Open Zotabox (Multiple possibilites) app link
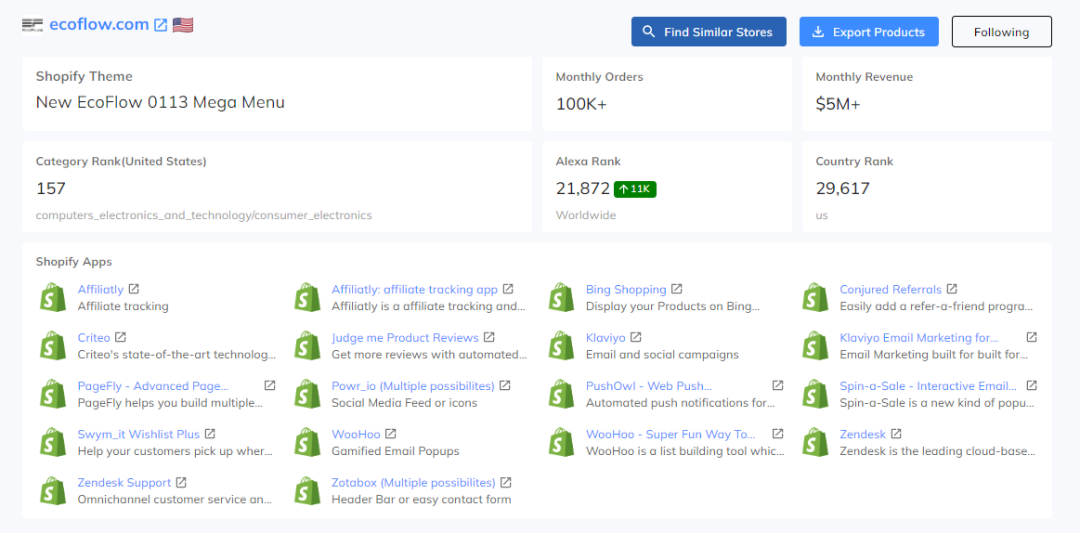1080x533 pixels. click(x=413, y=483)
